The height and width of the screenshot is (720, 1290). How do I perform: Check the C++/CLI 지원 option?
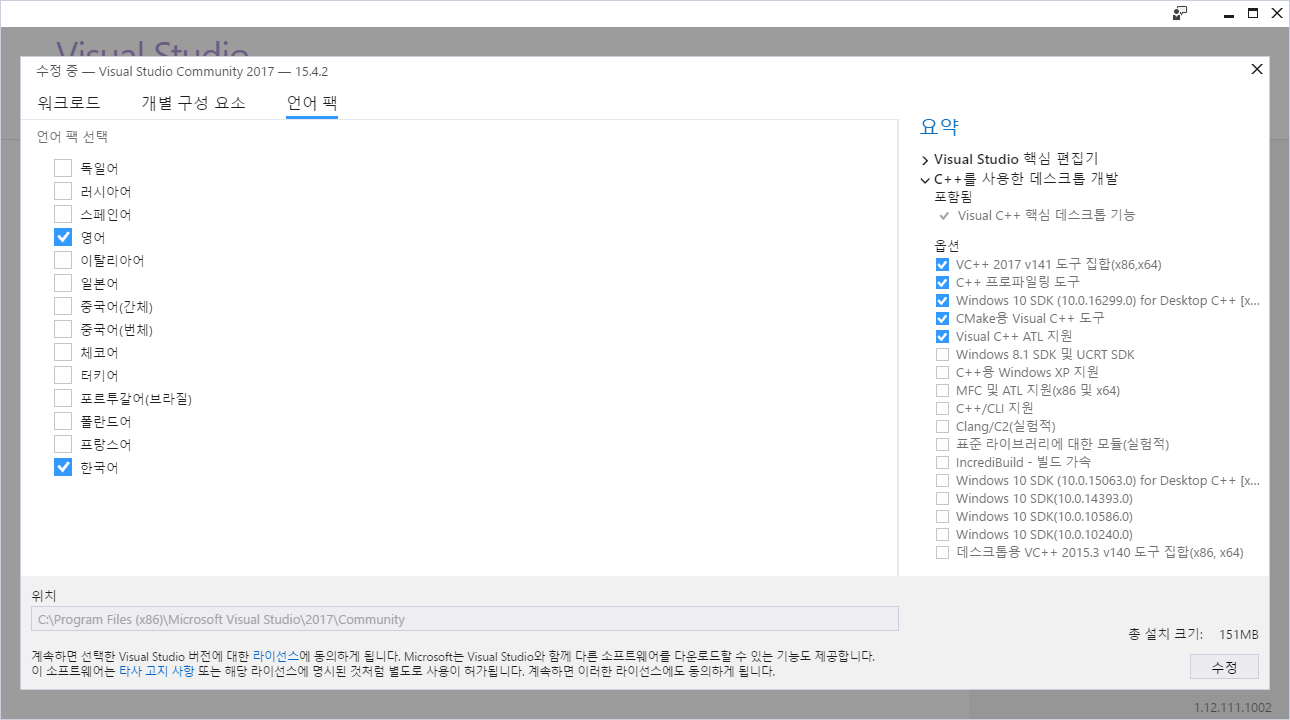(942, 409)
